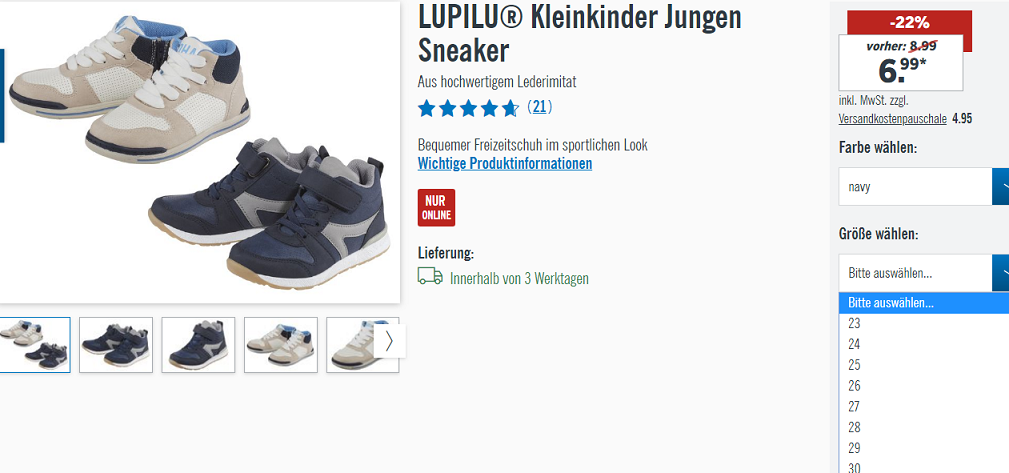Select the third thumbnail of single navy sneaker
The height and width of the screenshot is (473, 1009).
click(x=198, y=344)
